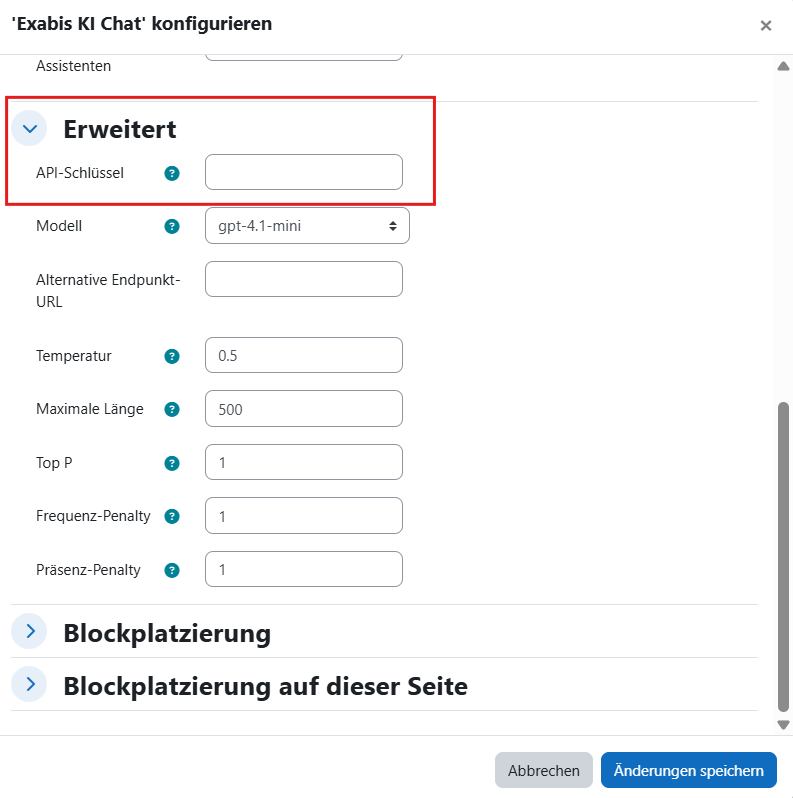Click the help icon beside API-Schlüssel
Viewport: 793px width, 798px height.
pos(172,173)
